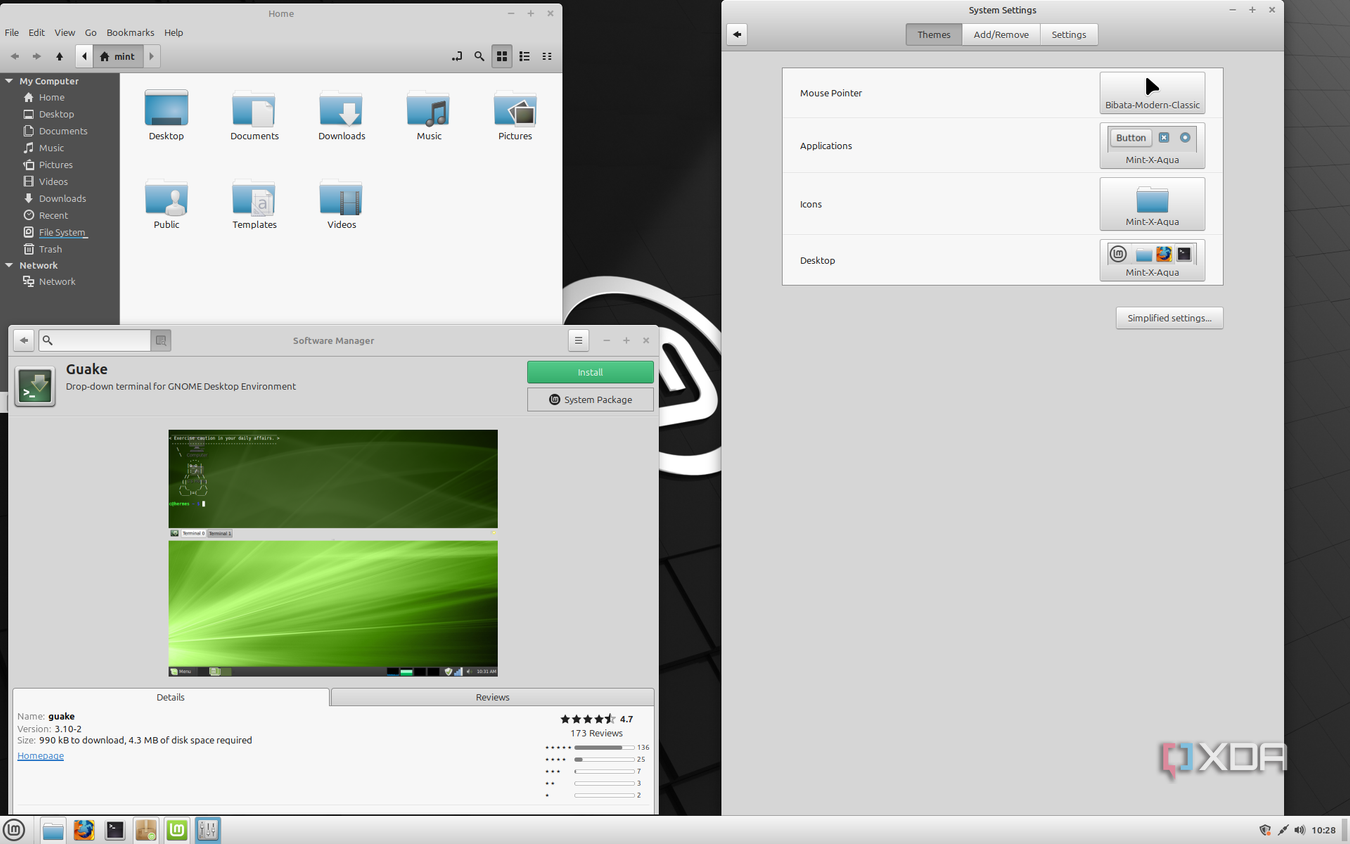This screenshot has height=844, width=1350.
Task: Click back arrow in System Settings window
Action: 737,34
